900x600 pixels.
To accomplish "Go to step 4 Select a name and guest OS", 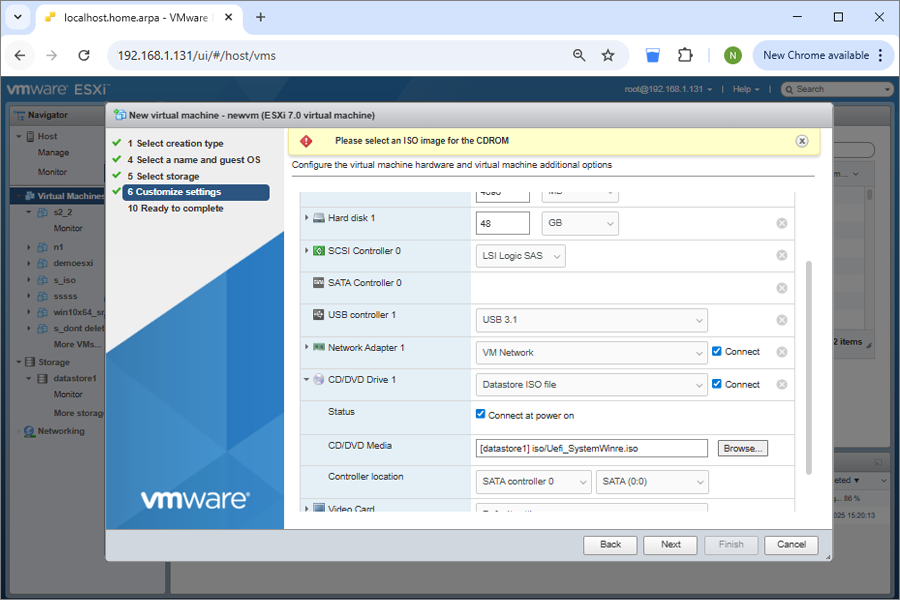I will [x=193, y=160].
